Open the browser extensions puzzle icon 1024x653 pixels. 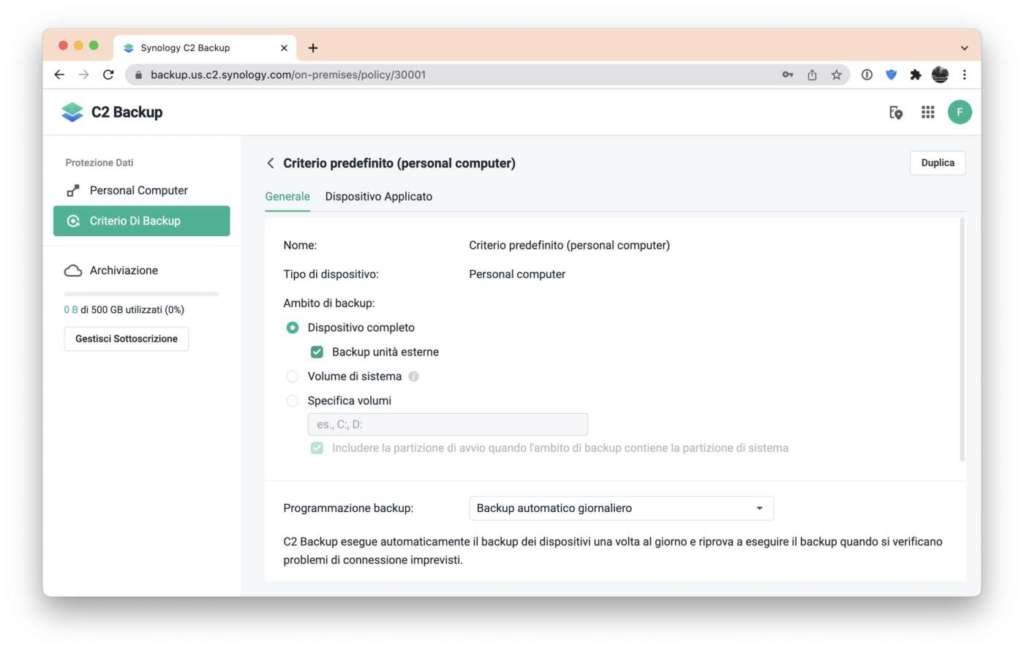coord(915,75)
